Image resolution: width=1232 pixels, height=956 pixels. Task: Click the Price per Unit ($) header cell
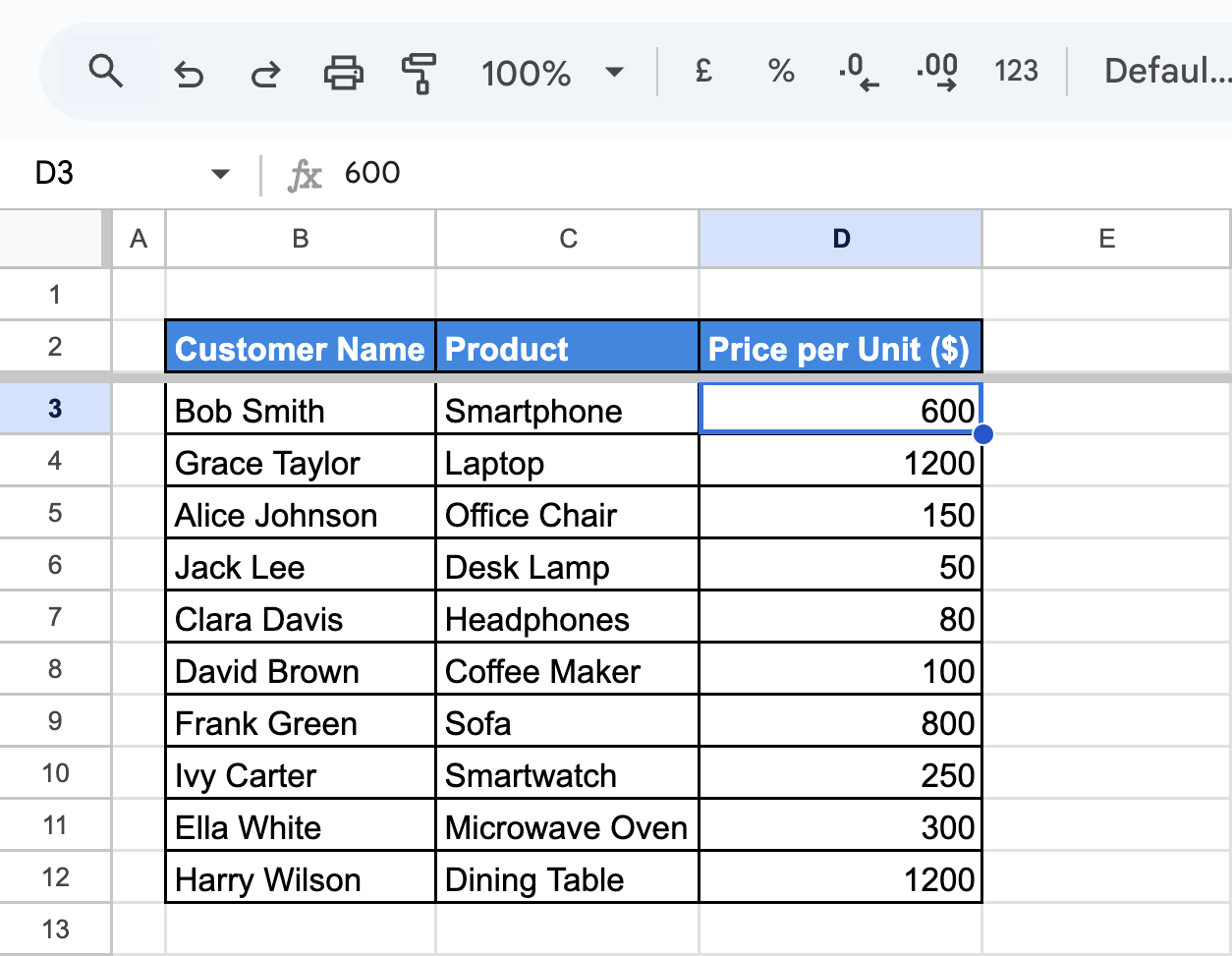[x=841, y=346]
